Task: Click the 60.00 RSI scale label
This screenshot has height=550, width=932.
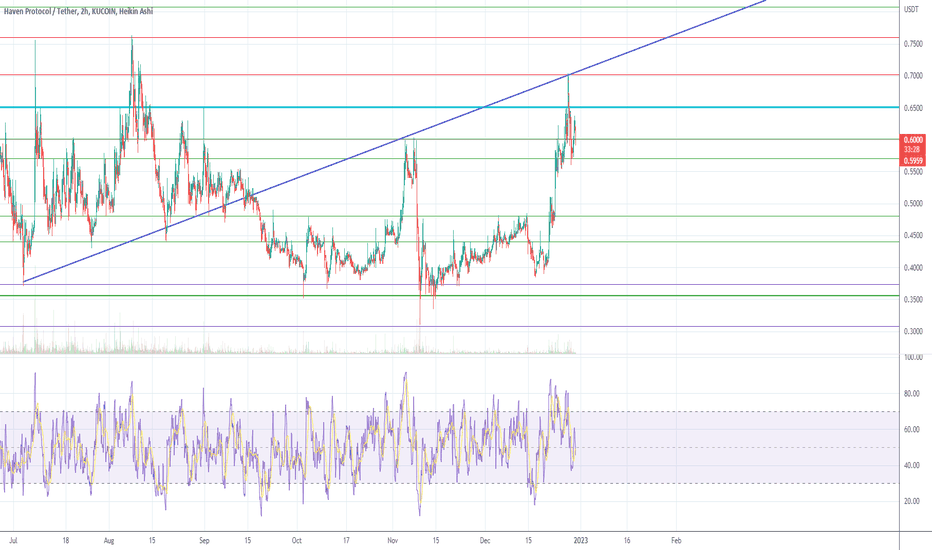Action: (914, 429)
